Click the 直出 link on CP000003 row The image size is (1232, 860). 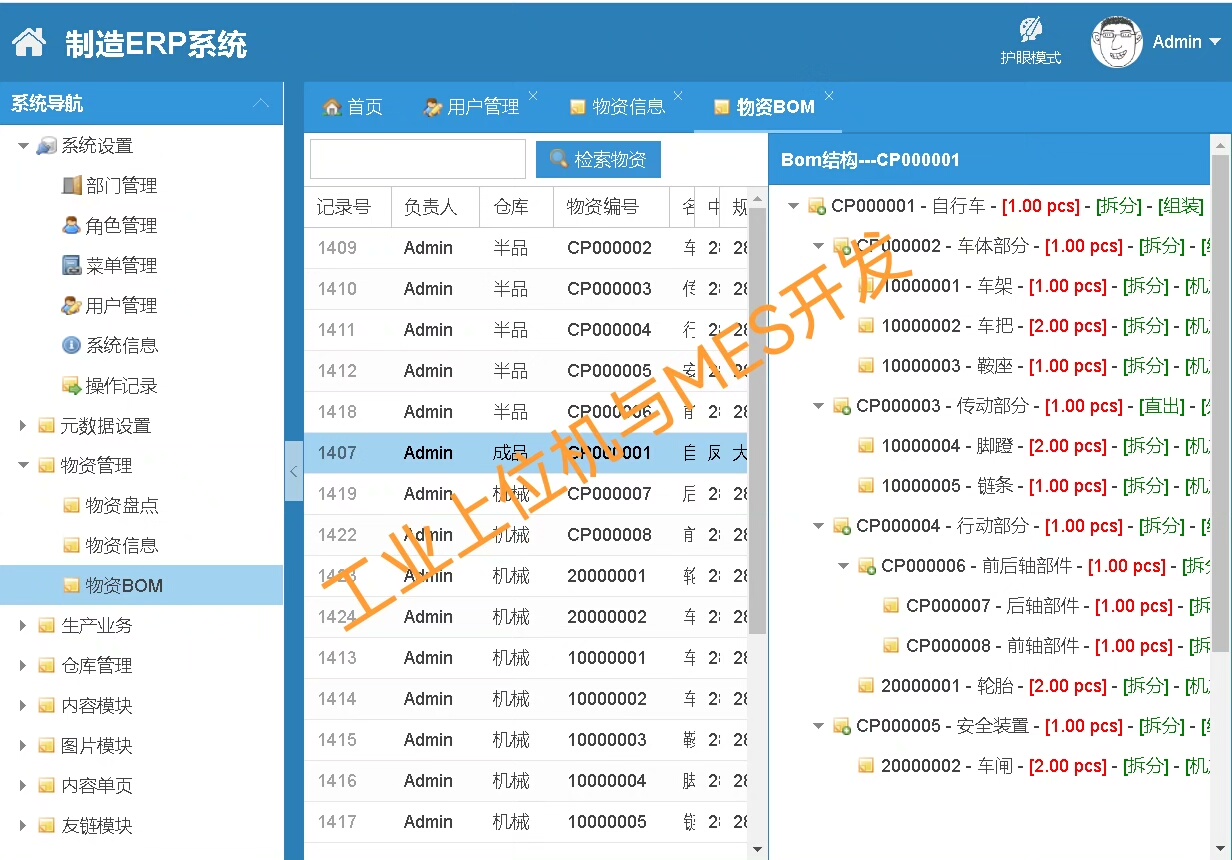(x=1162, y=406)
